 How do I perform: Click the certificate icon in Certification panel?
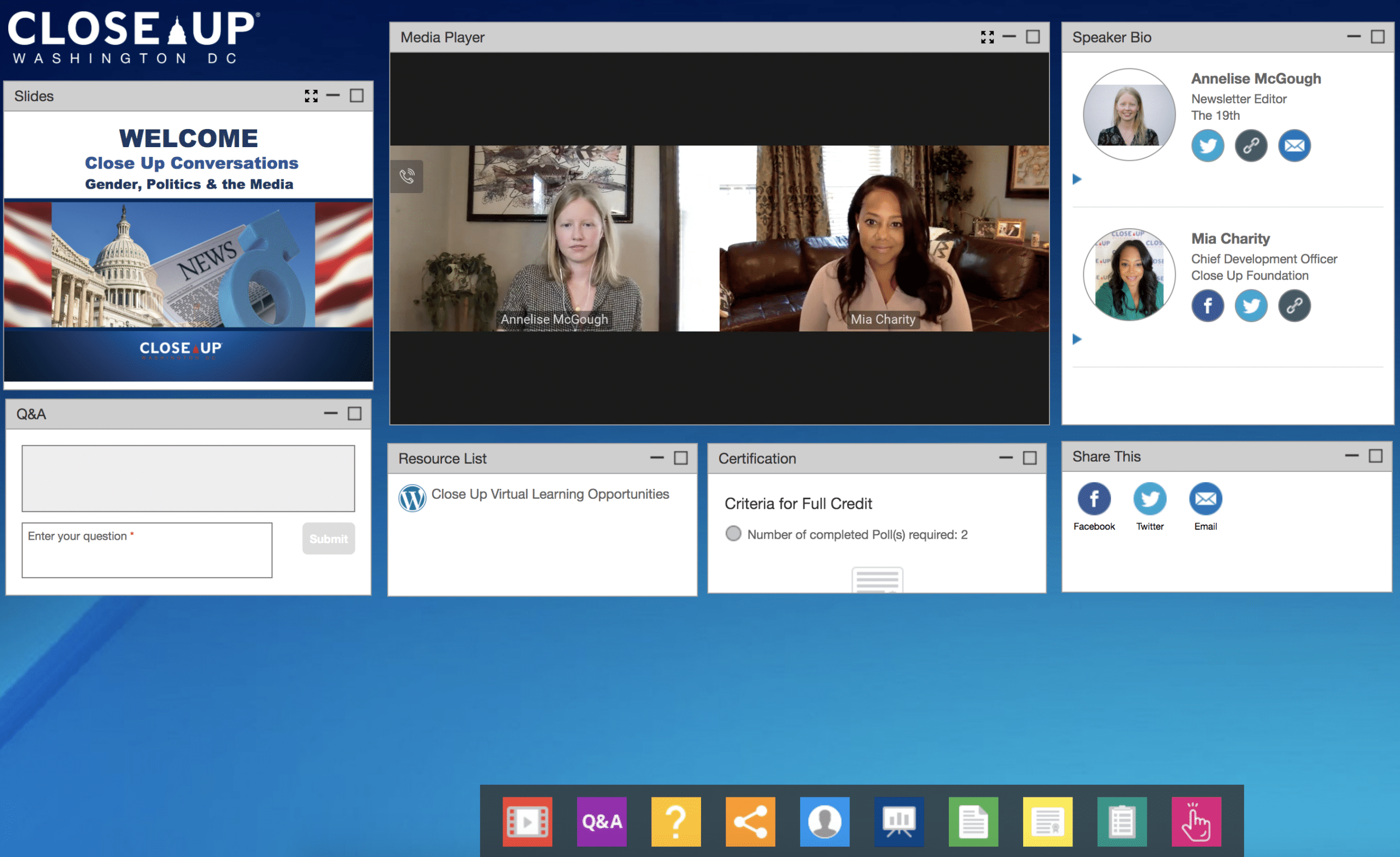pyautogui.click(x=877, y=580)
